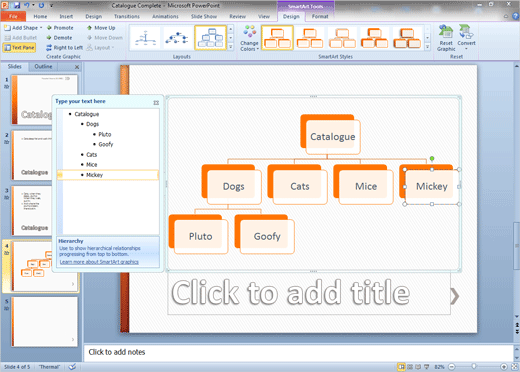
Task: Click the Demote arrow icon
Action: pyautogui.click(x=49, y=38)
